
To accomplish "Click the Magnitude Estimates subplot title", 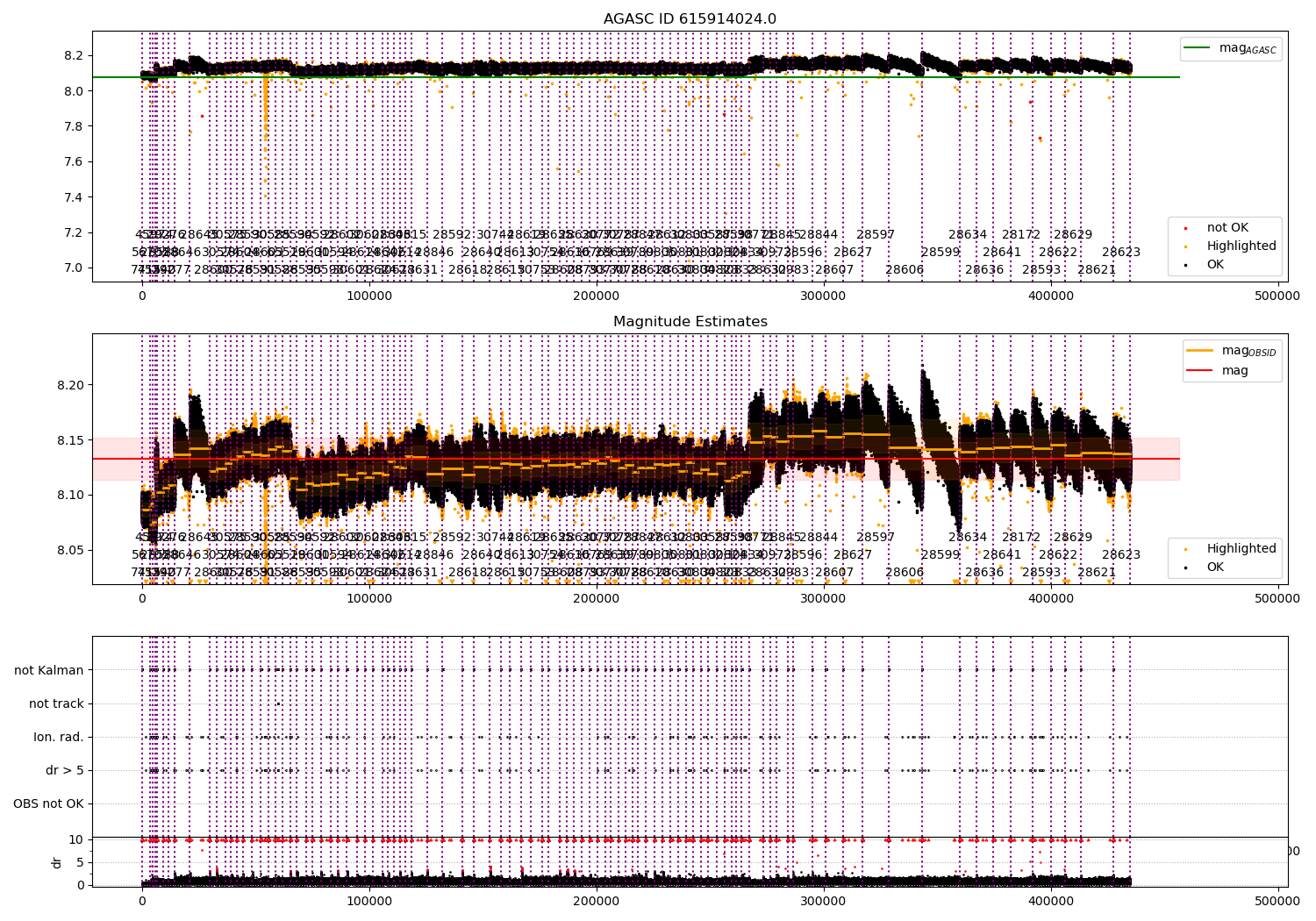I will [690, 322].
